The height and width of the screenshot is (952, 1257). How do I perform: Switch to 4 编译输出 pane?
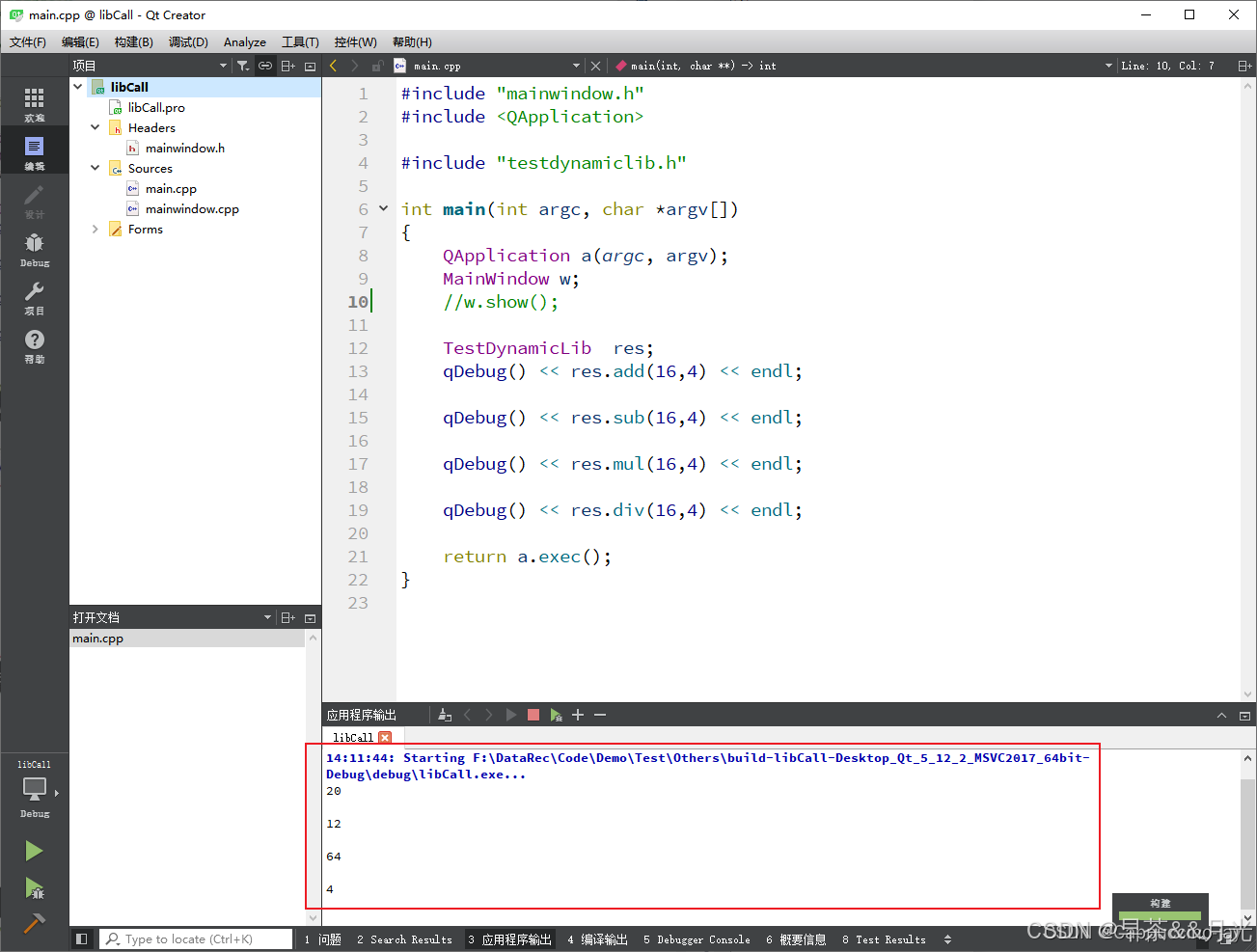(x=597, y=938)
